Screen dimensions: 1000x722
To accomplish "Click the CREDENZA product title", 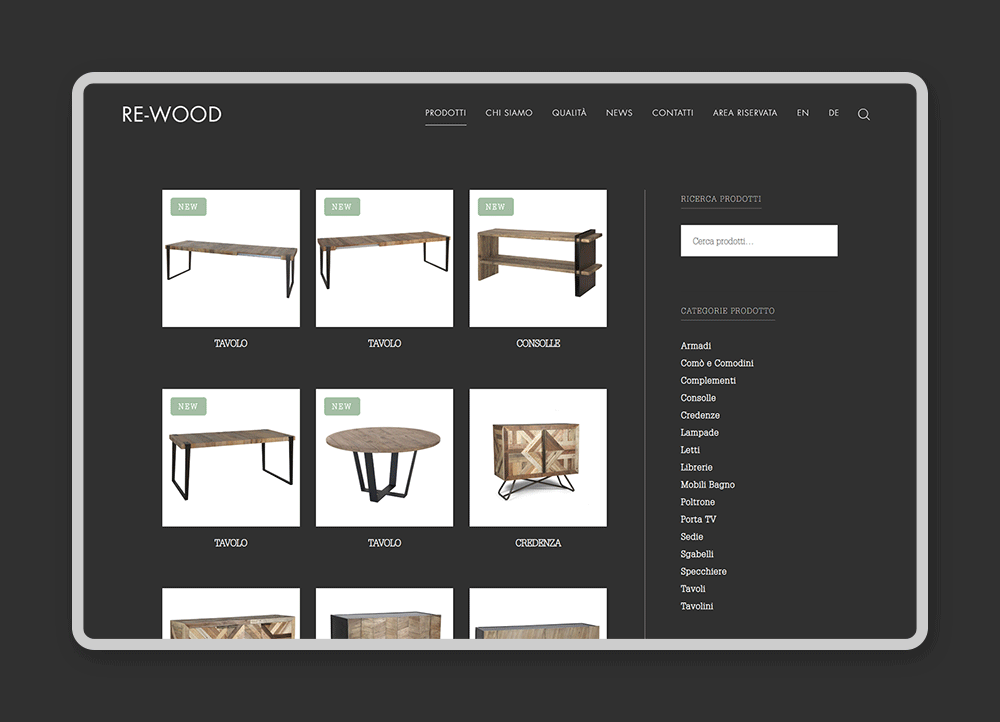I will tap(538, 543).
